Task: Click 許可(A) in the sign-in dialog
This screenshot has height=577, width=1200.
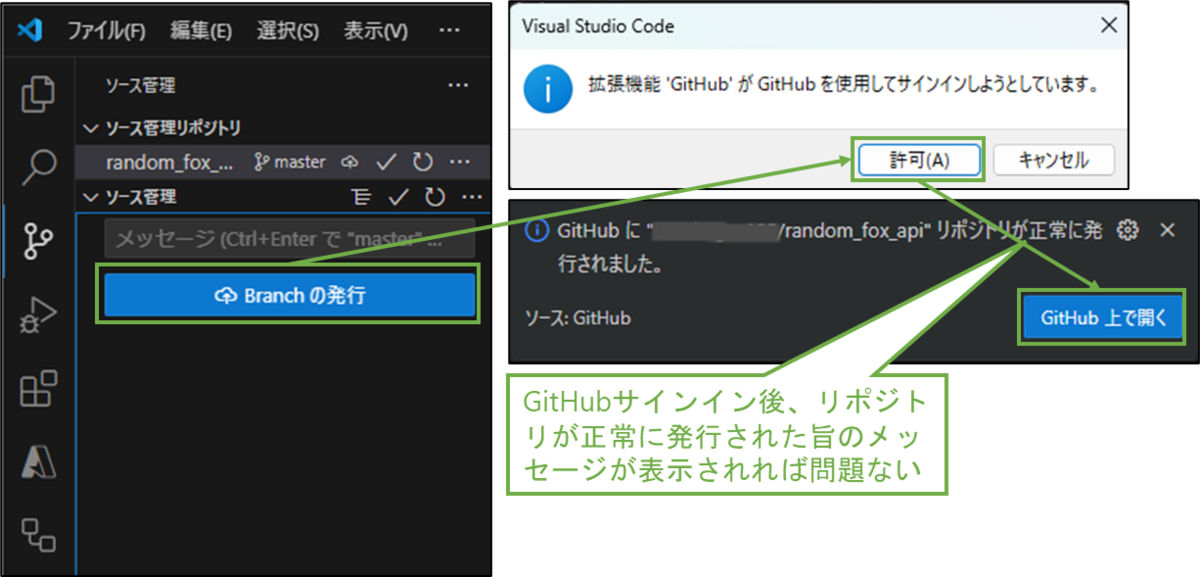Action: click(x=919, y=160)
